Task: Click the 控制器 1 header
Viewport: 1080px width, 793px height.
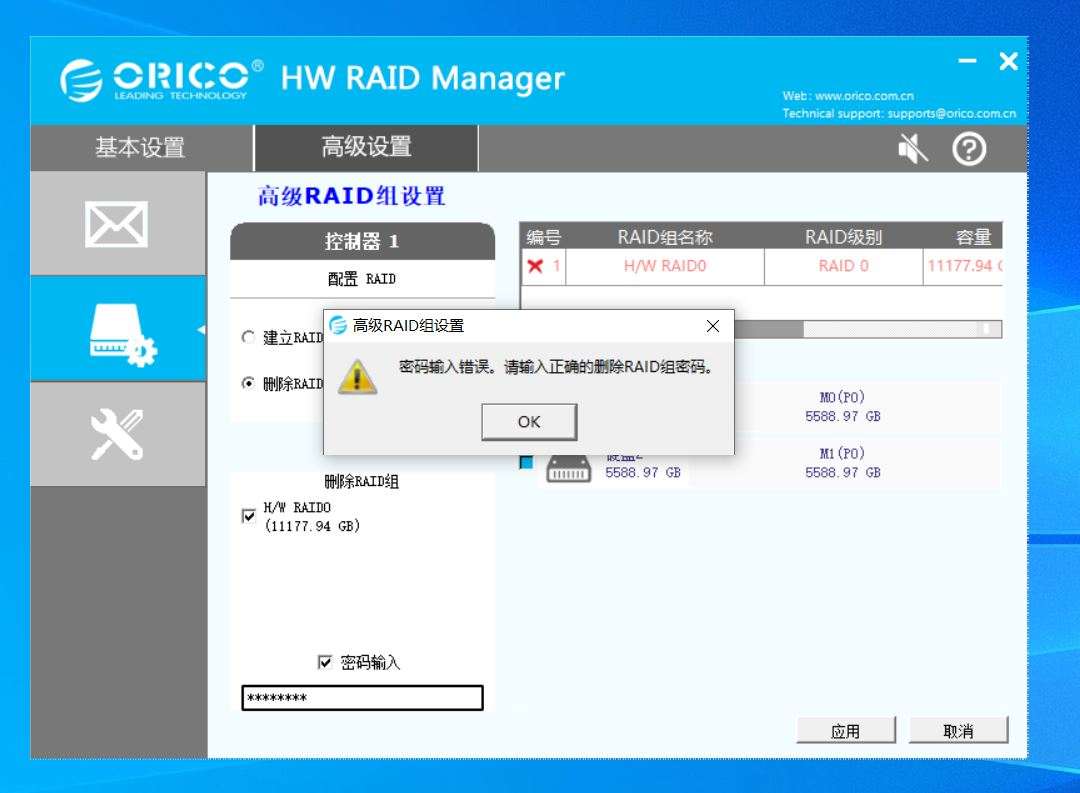Action: click(362, 241)
